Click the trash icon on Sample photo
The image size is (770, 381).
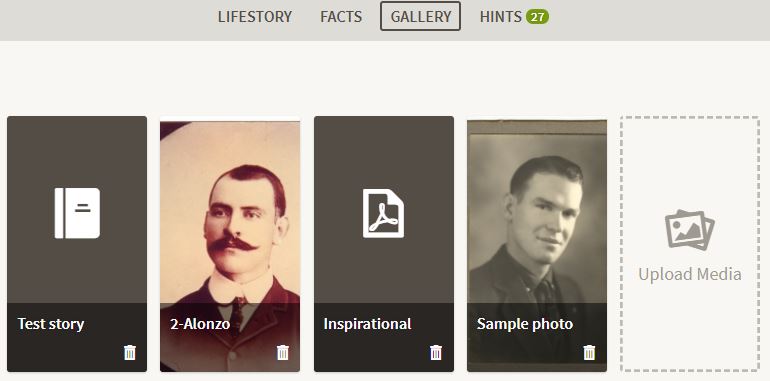click(x=589, y=353)
